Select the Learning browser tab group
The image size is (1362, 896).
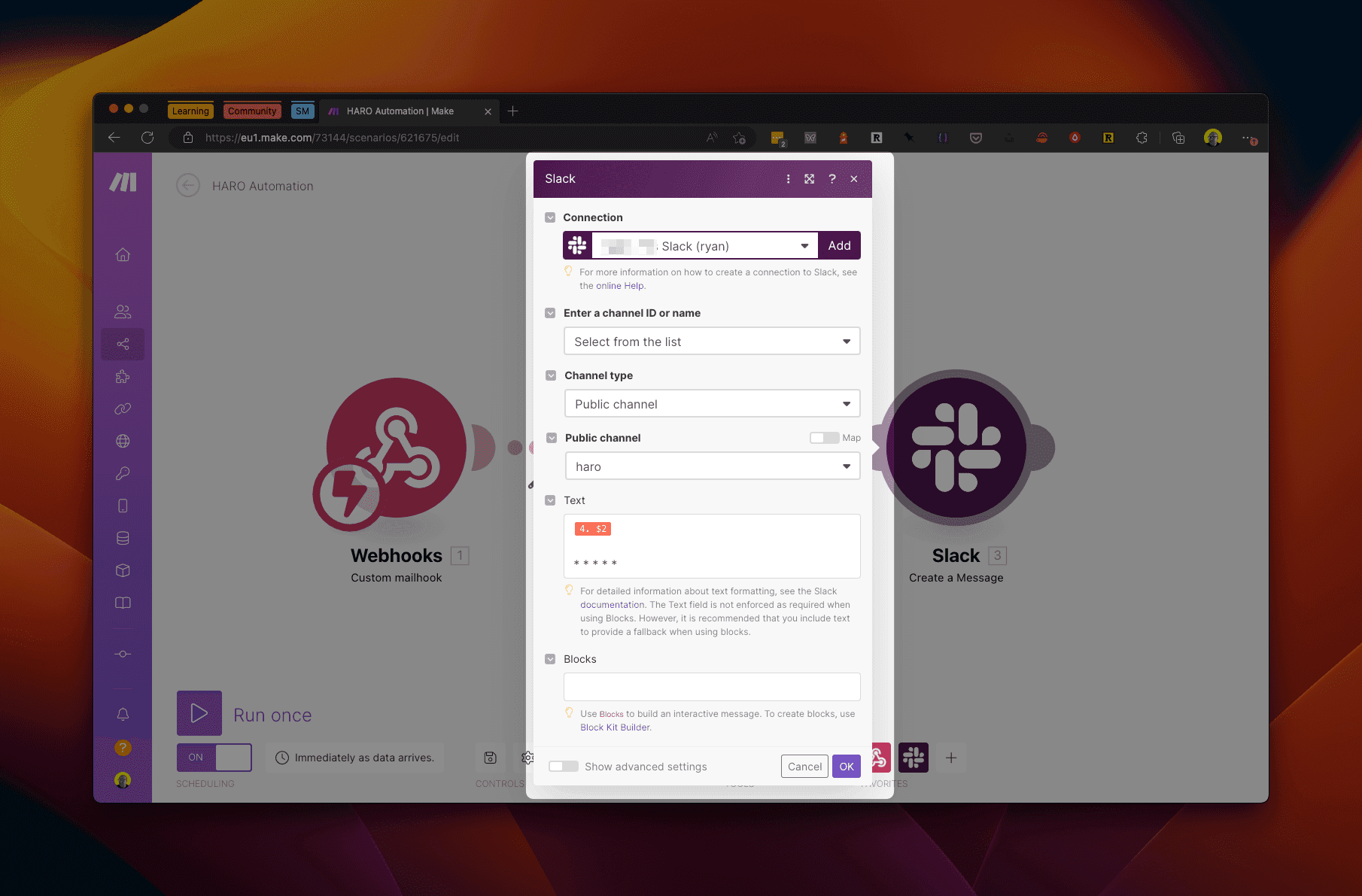[x=190, y=111]
